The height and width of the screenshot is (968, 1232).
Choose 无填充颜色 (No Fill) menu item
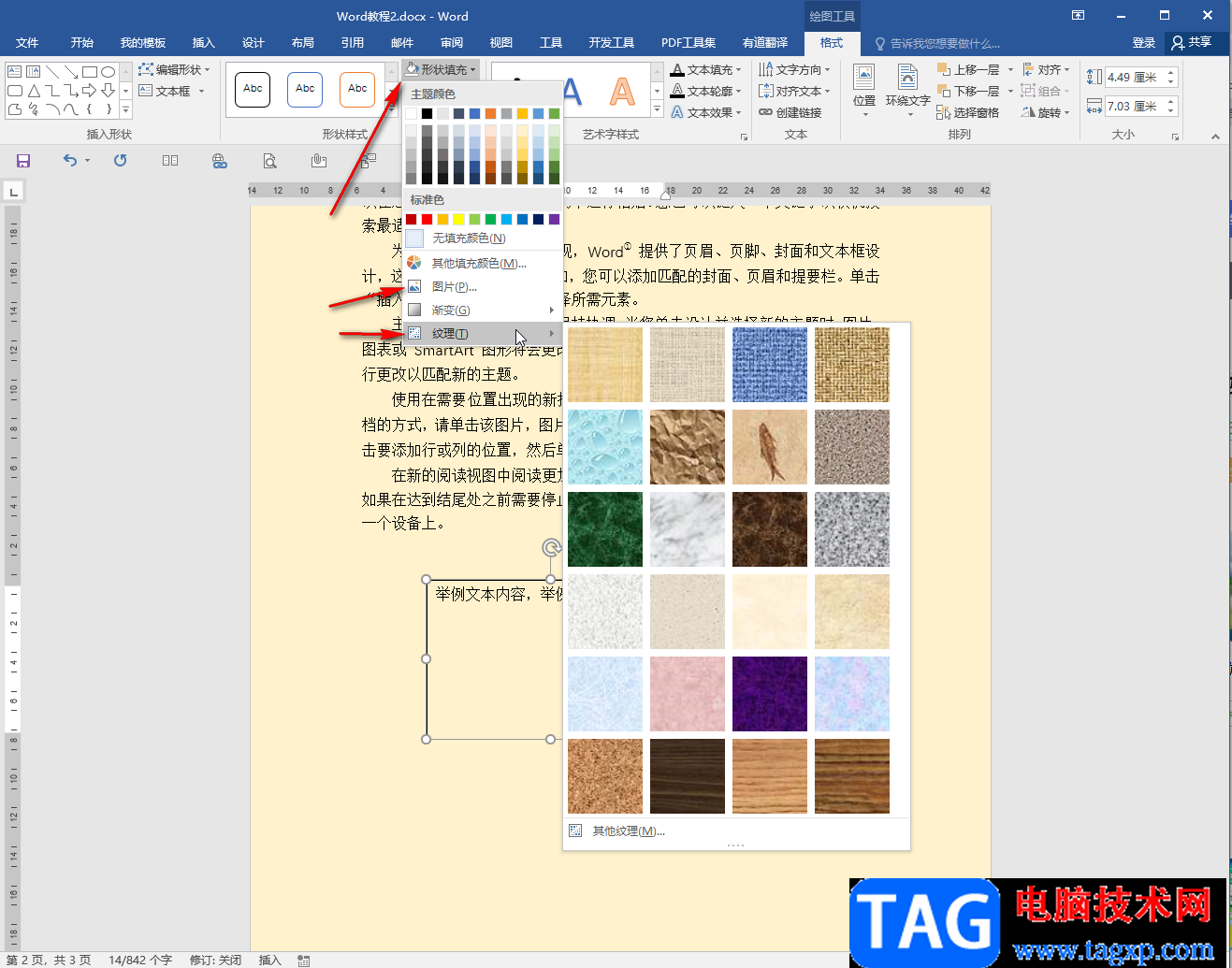click(483, 238)
